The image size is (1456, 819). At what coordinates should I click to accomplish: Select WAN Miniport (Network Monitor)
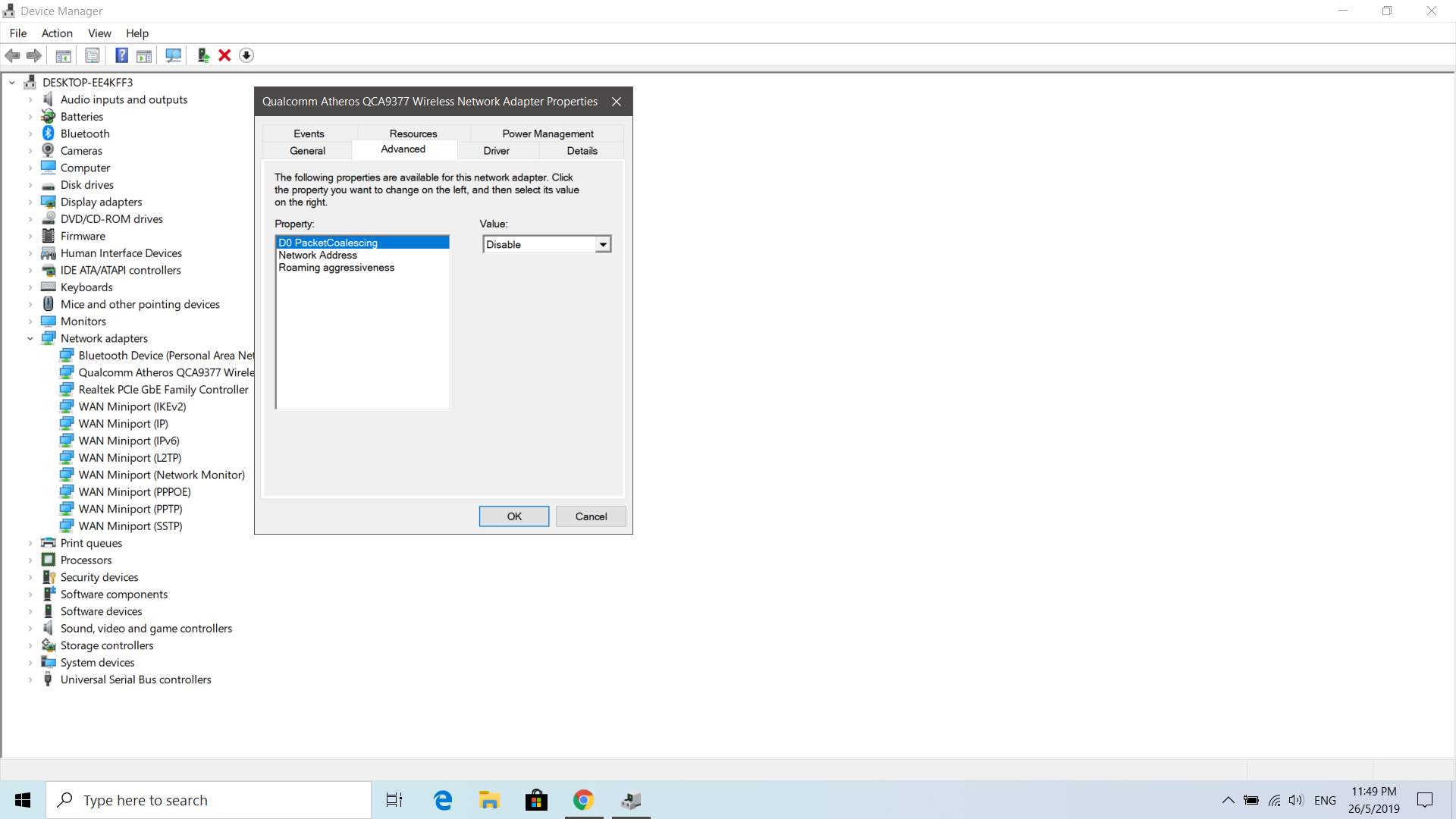point(162,475)
